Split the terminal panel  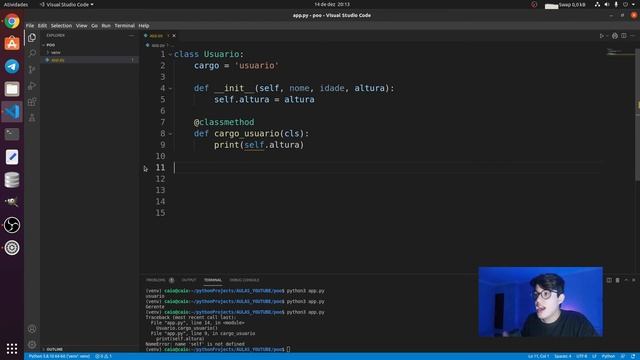tap(609, 280)
